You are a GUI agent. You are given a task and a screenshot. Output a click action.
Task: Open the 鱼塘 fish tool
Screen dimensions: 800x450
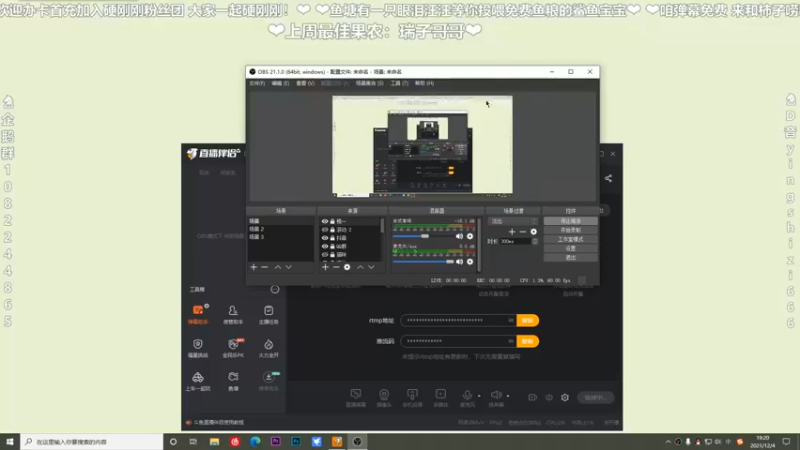click(x=233, y=381)
